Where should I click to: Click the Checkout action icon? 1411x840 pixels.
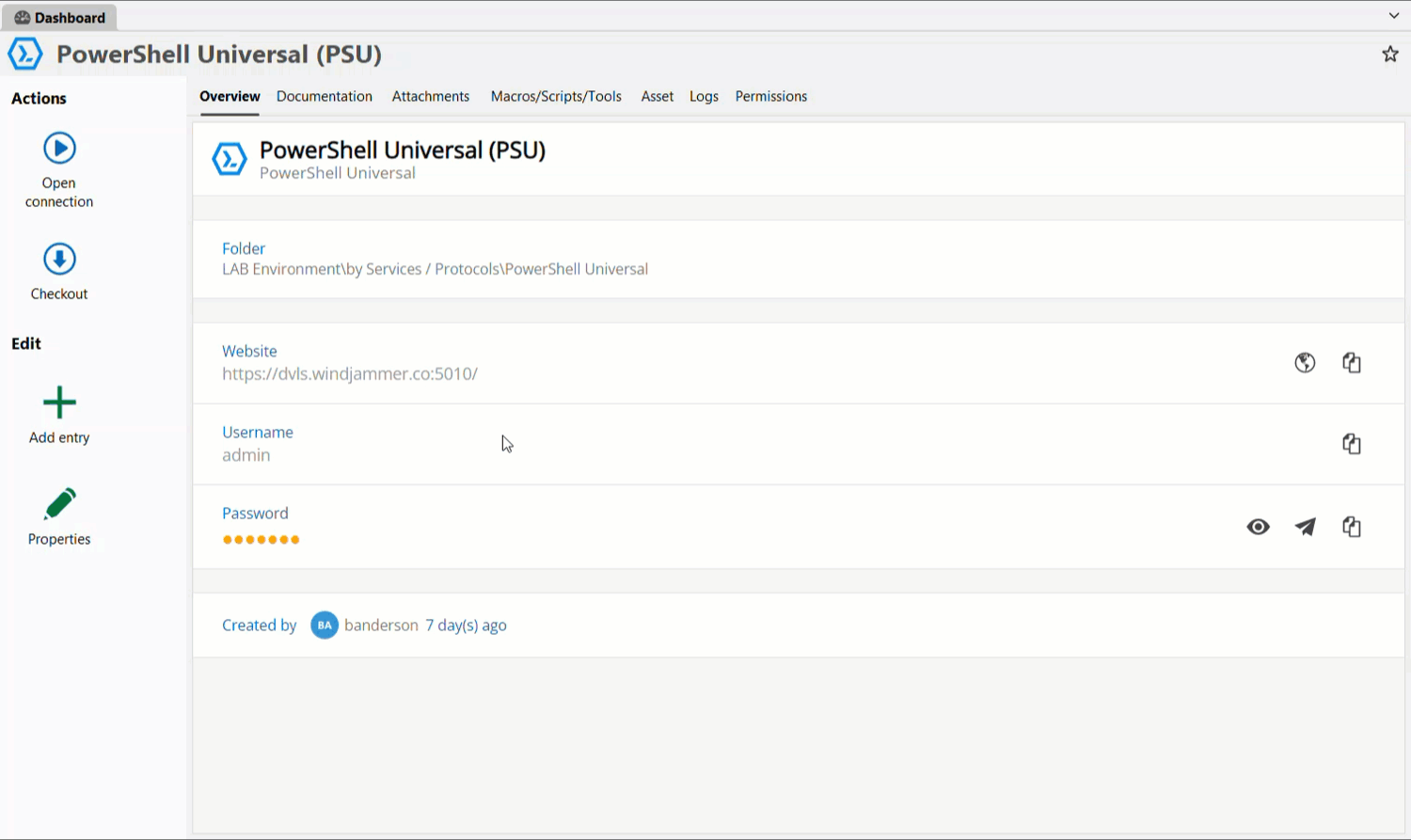tap(59, 257)
